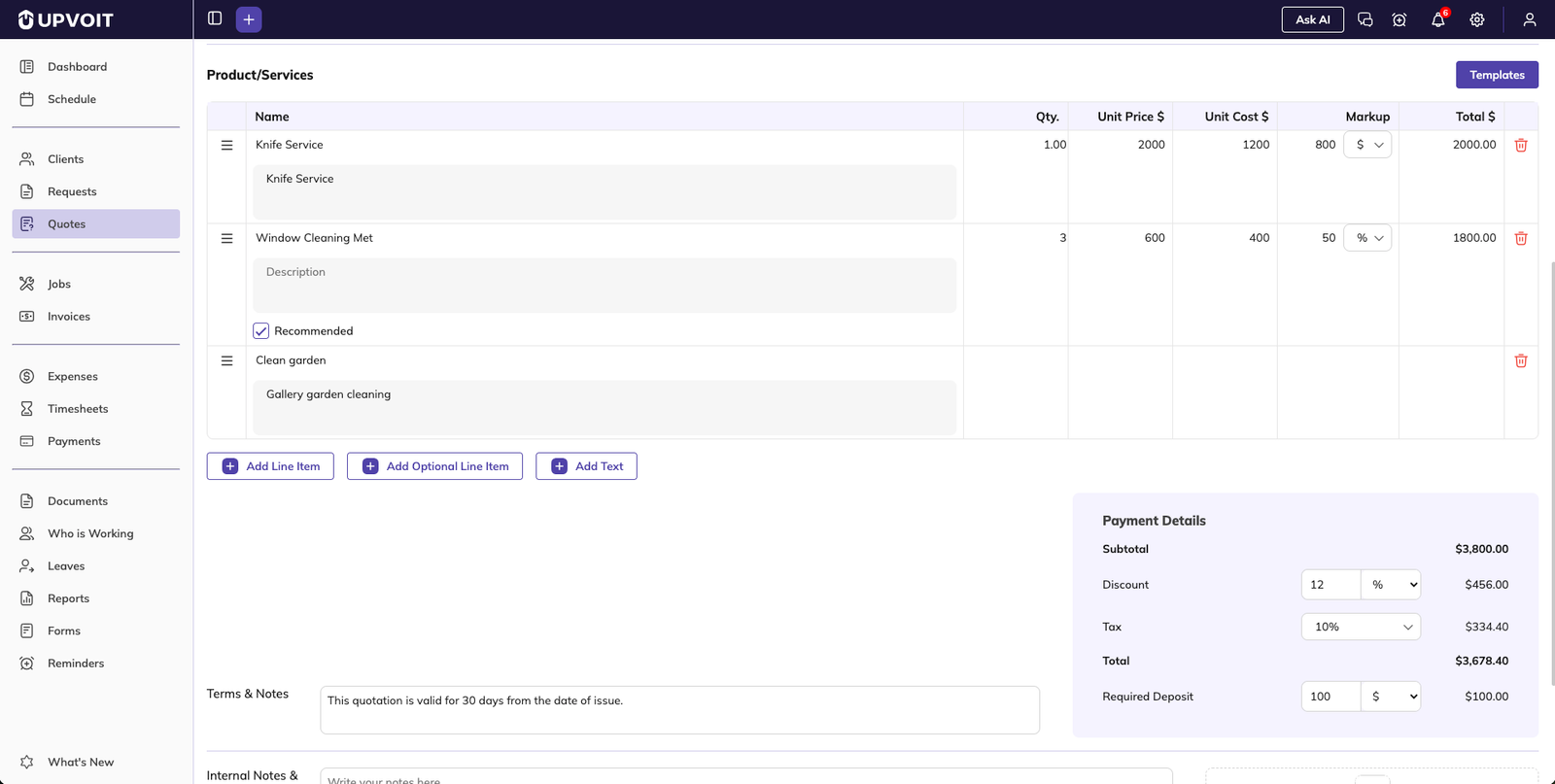Click into the Terms & Notes text field
This screenshot has height=784, width=1555.
click(679, 710)
